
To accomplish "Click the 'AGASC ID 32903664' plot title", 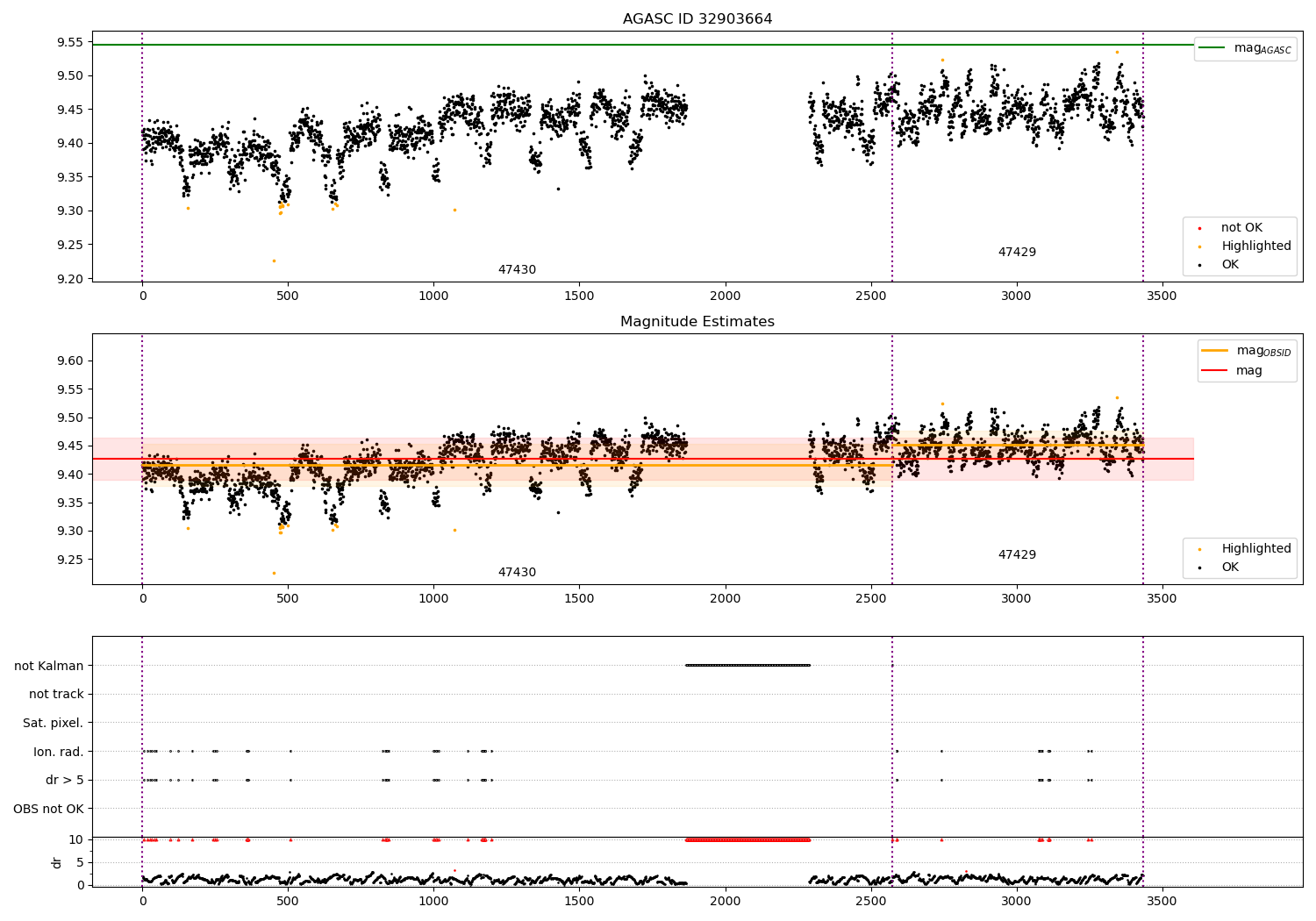I will pyautogui.click(x=697, y=18).
